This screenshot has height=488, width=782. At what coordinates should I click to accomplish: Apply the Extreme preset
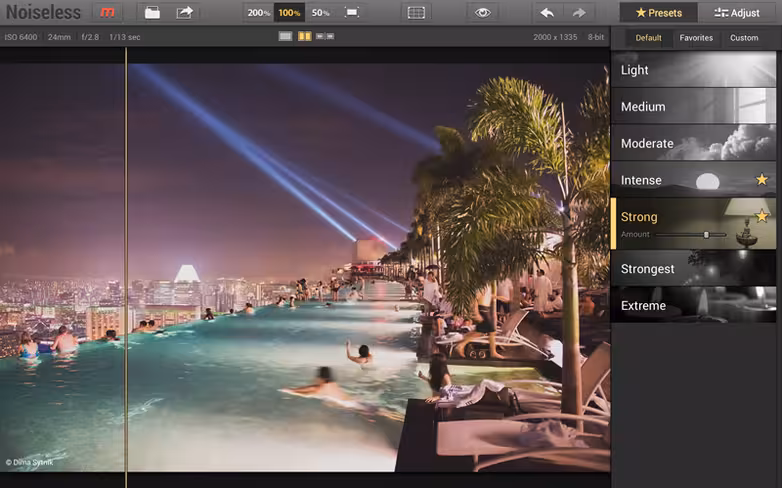click(x=694, y=305)
